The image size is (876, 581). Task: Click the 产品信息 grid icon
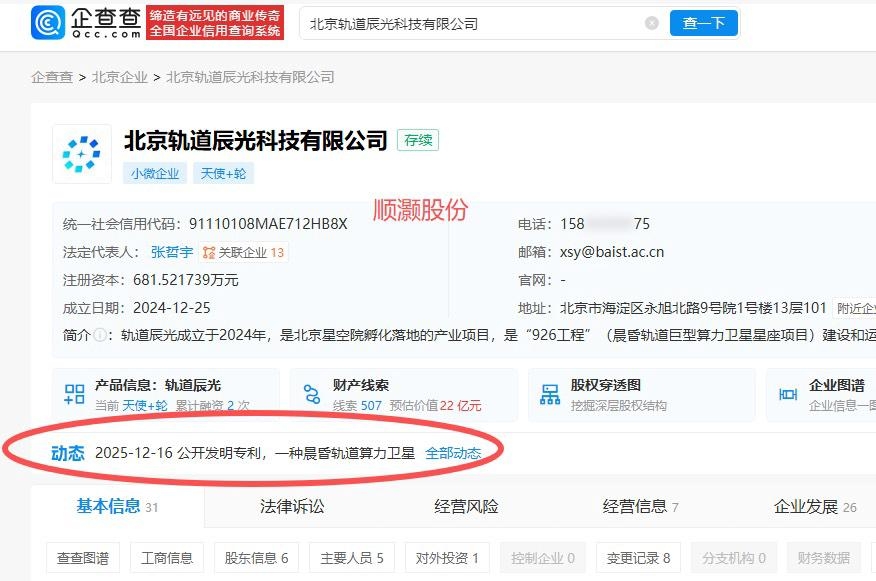coord(74,394)
